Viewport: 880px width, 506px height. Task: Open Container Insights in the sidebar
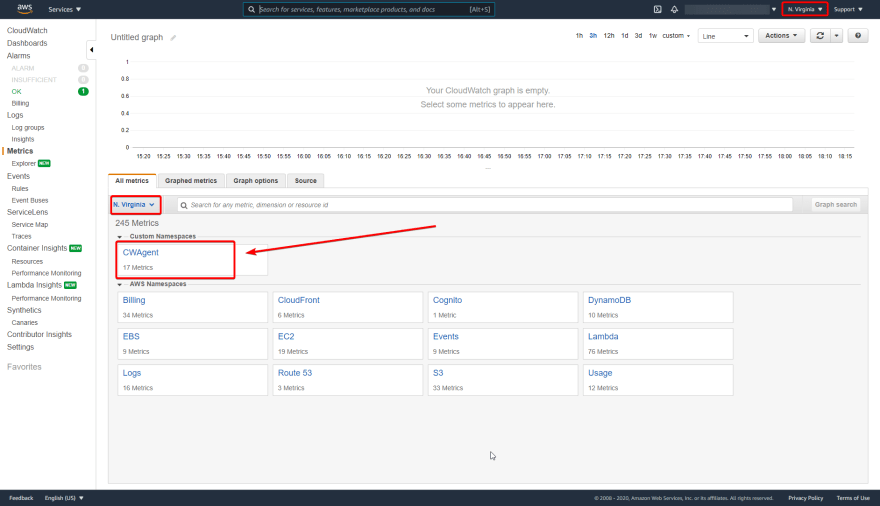37,249
